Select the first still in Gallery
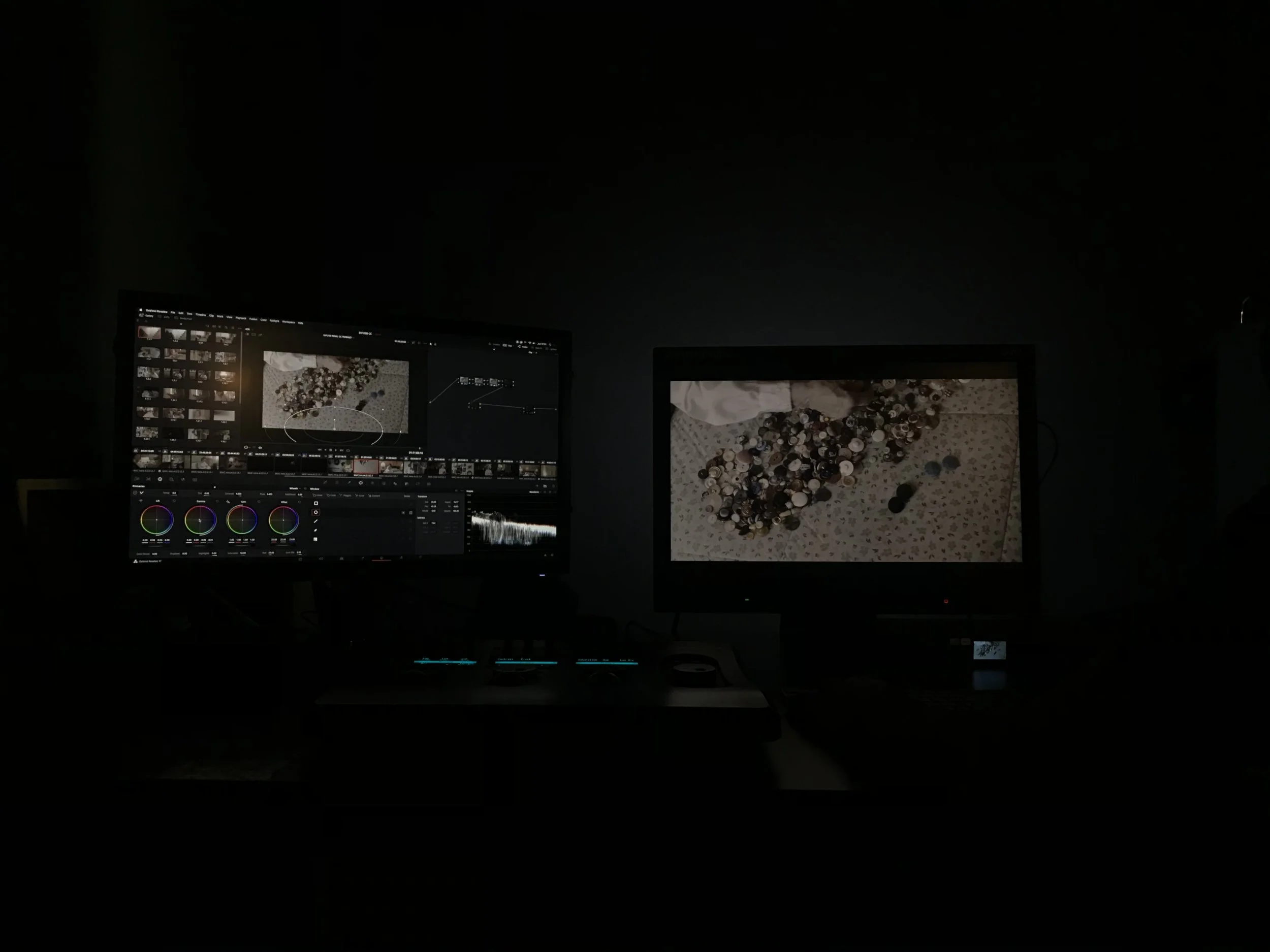 pos(149,333)
